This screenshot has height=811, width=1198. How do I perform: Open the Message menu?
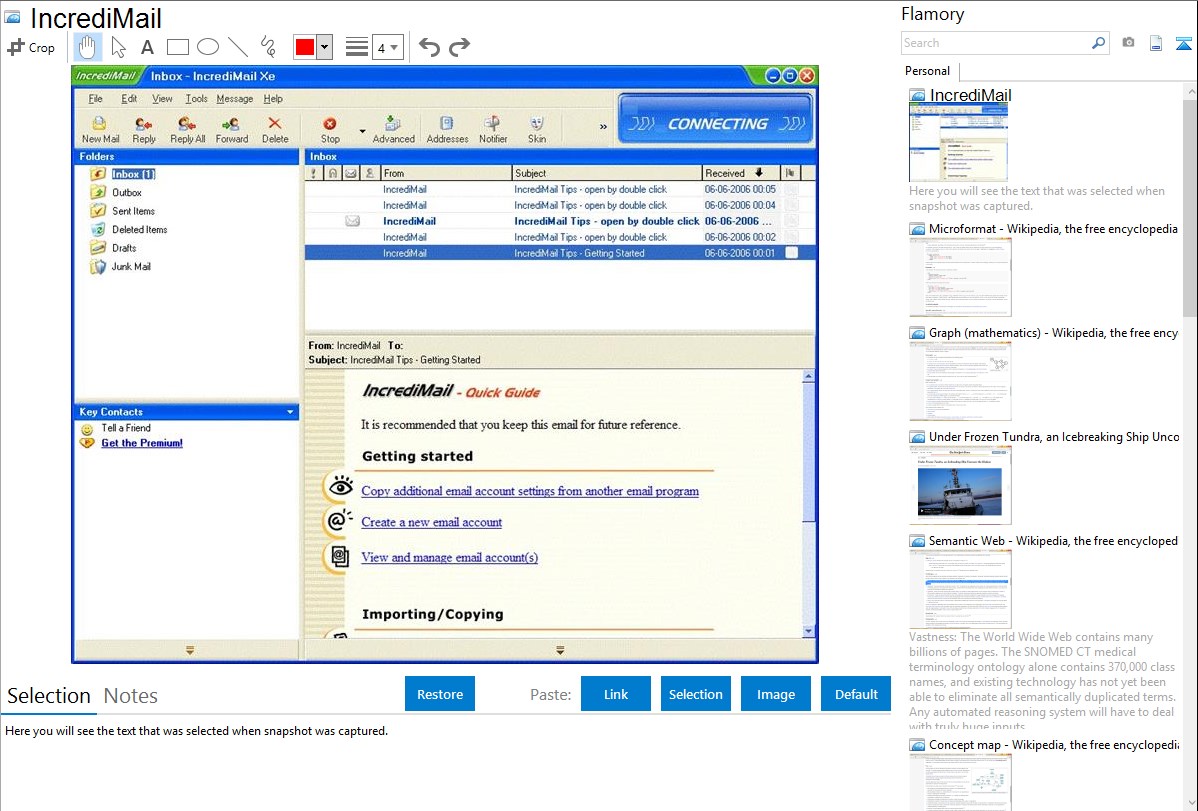point(235,99)
